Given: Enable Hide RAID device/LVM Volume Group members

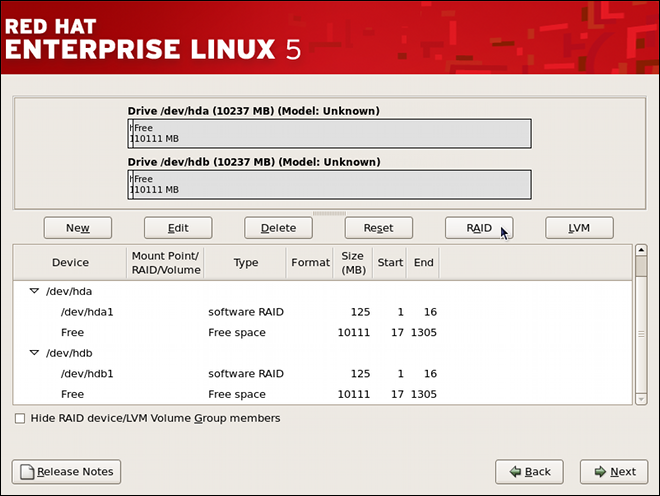Looking at the screenshot, I should tap(20, 419).
